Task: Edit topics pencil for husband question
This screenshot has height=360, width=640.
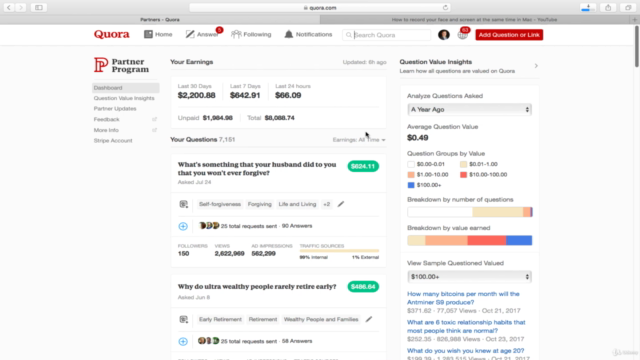Action: tap(341, 204)
